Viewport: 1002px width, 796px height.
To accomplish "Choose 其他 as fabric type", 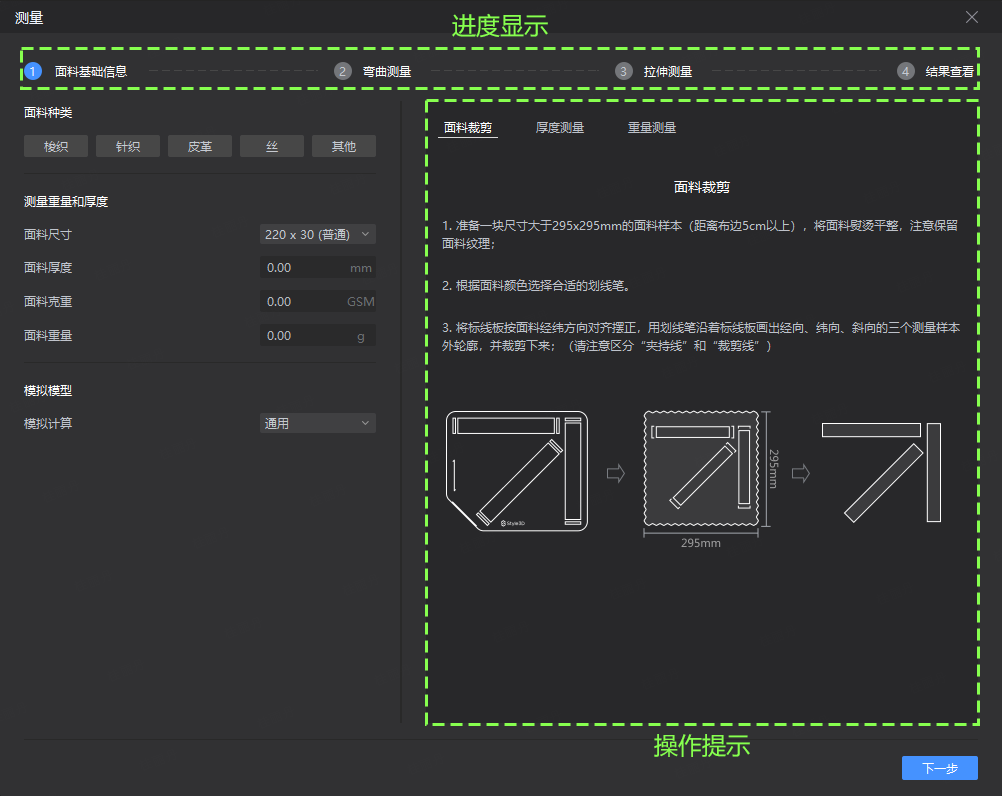I will click(x=344, y=146).
